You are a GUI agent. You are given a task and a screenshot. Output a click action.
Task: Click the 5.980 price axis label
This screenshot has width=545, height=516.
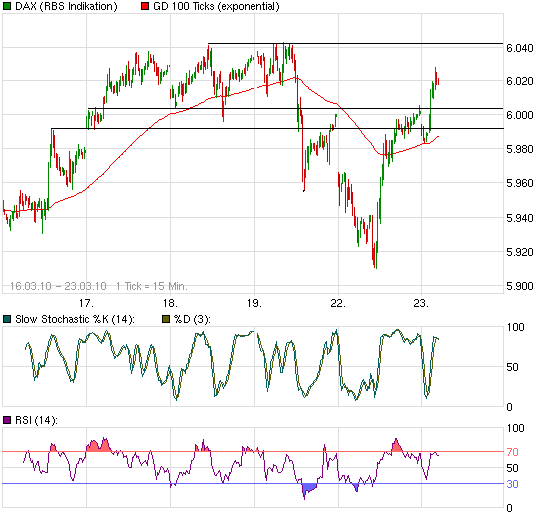tap(520, 149)
